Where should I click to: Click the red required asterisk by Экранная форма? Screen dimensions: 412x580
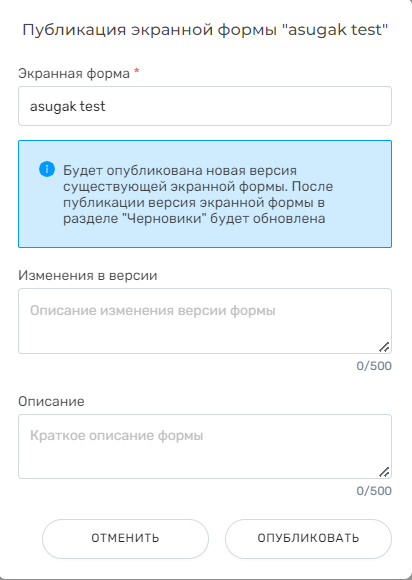pyautogui.click(x=136, y=72)
